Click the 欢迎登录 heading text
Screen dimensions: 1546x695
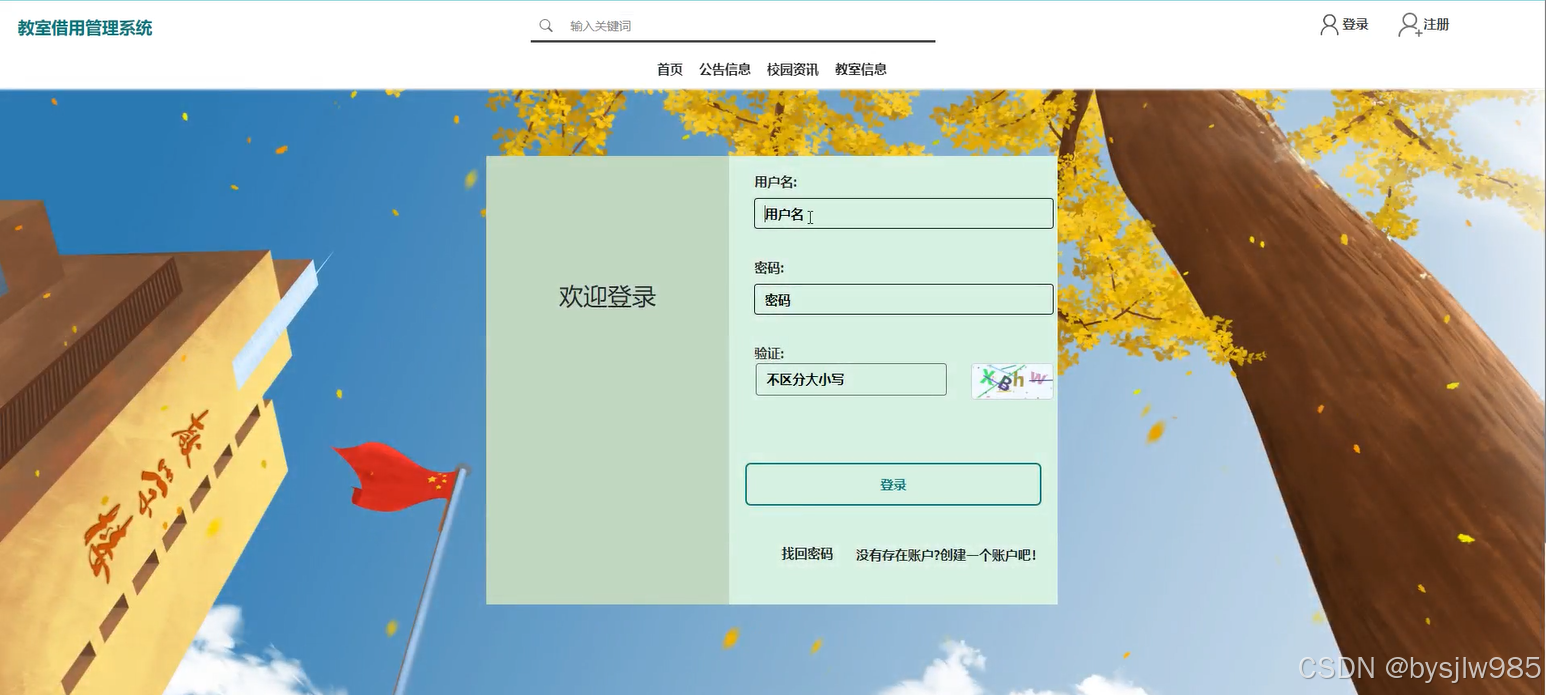pyautogui.click(x=608, y=297)
